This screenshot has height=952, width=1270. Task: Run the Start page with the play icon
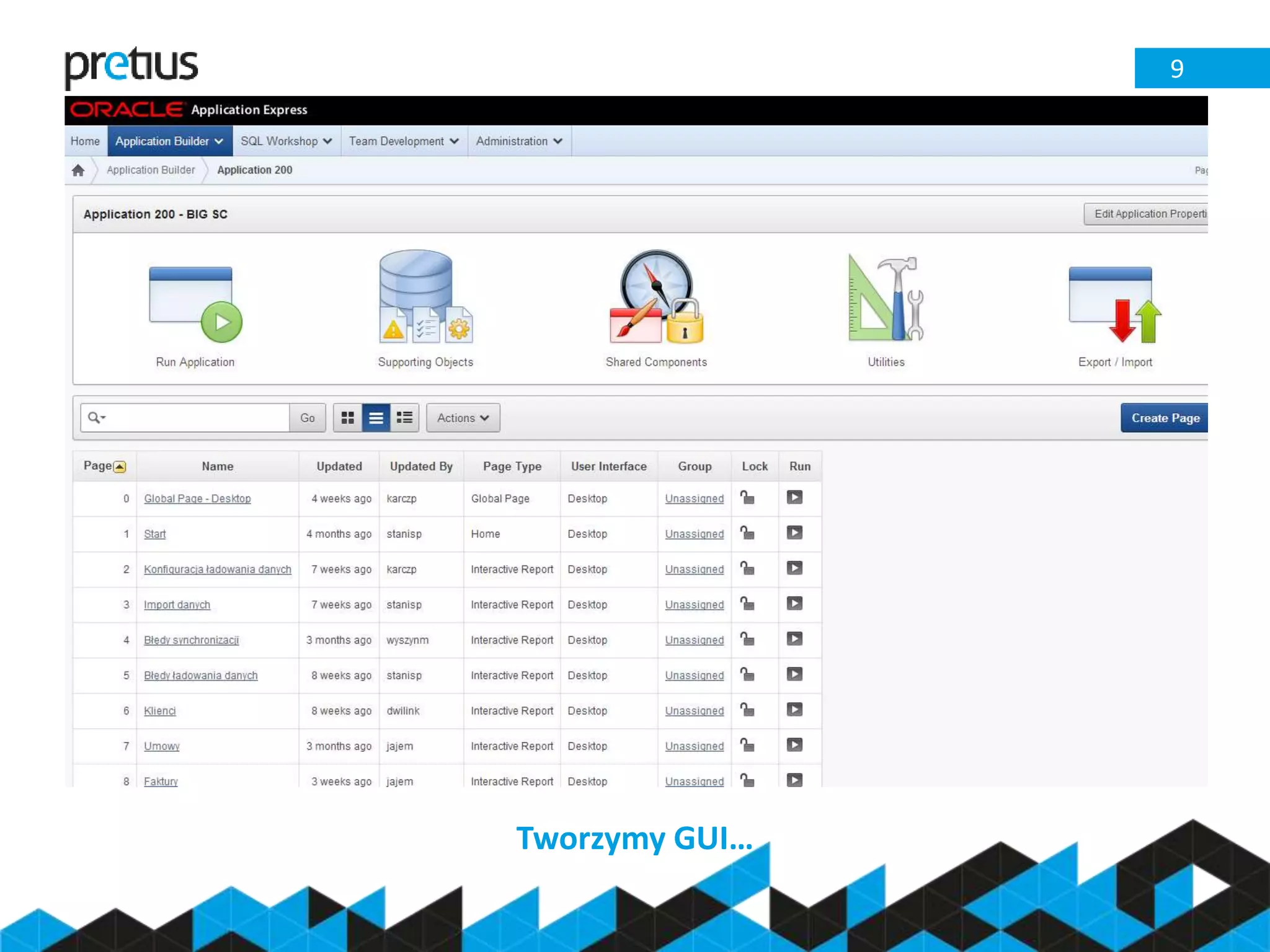794,533
